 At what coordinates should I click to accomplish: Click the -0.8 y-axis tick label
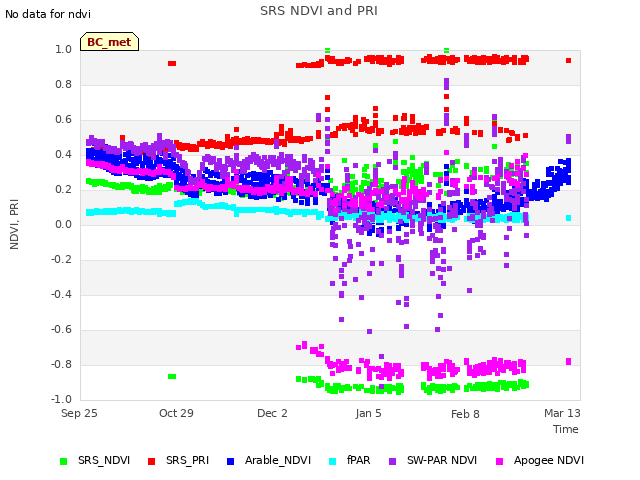[x=61, y=364]
